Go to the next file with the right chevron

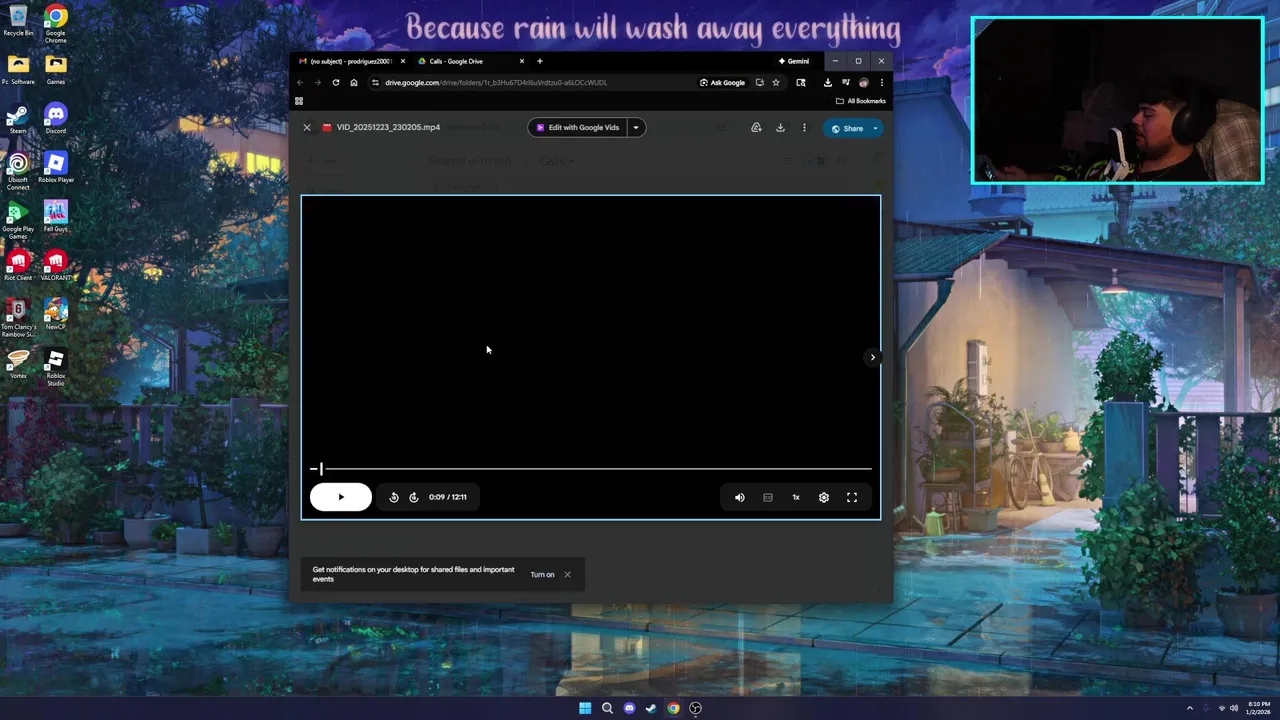872,357
